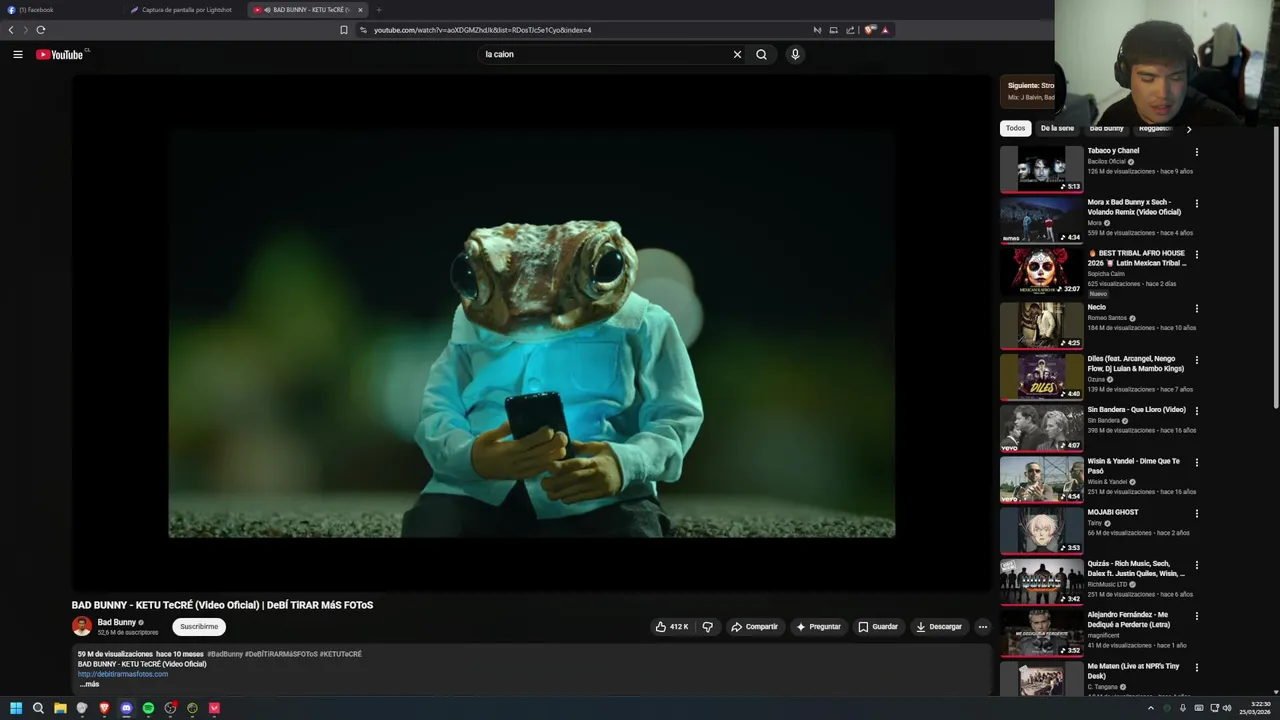Select the Bad Bunny filter chip

tap(1106, 128)
